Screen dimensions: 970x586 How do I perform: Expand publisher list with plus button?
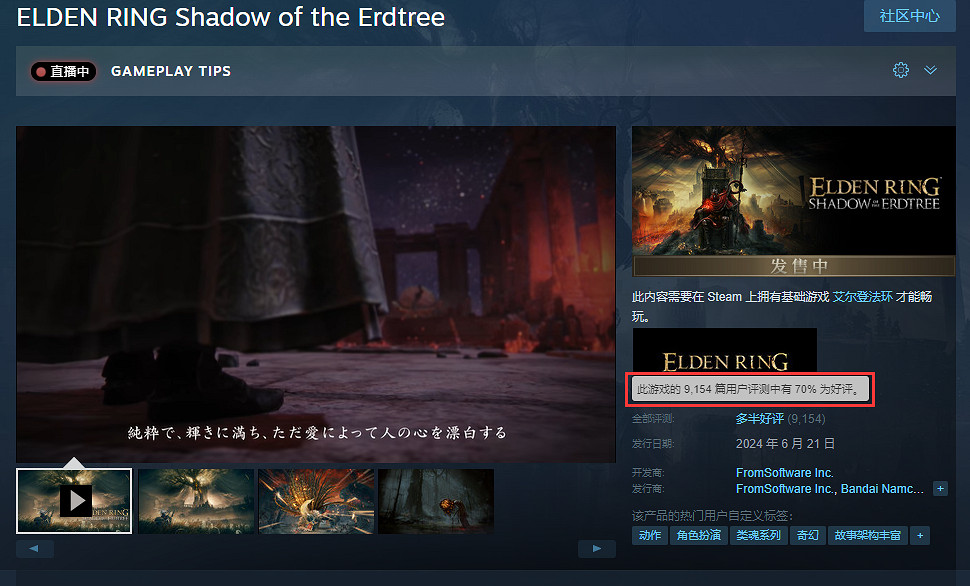[940, 489]
